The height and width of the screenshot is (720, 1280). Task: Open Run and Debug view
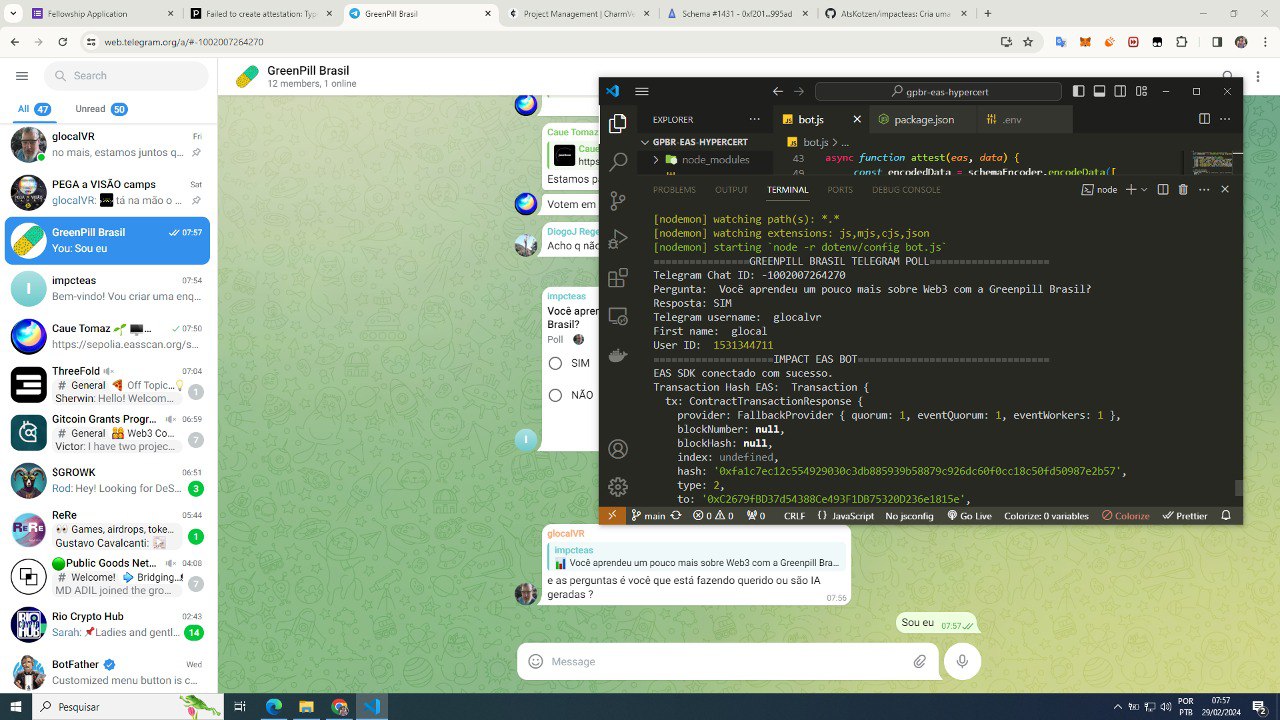pos(618,239)
